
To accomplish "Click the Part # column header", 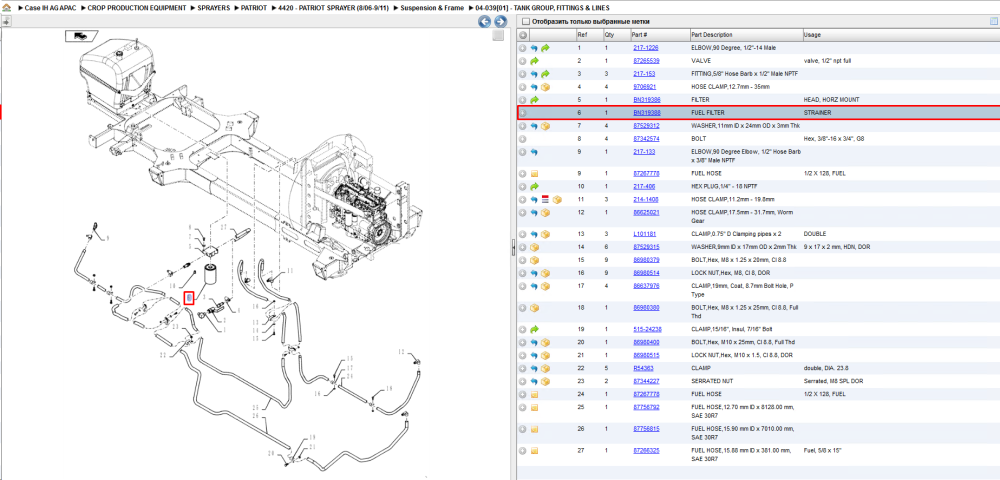I will (659, 34).
